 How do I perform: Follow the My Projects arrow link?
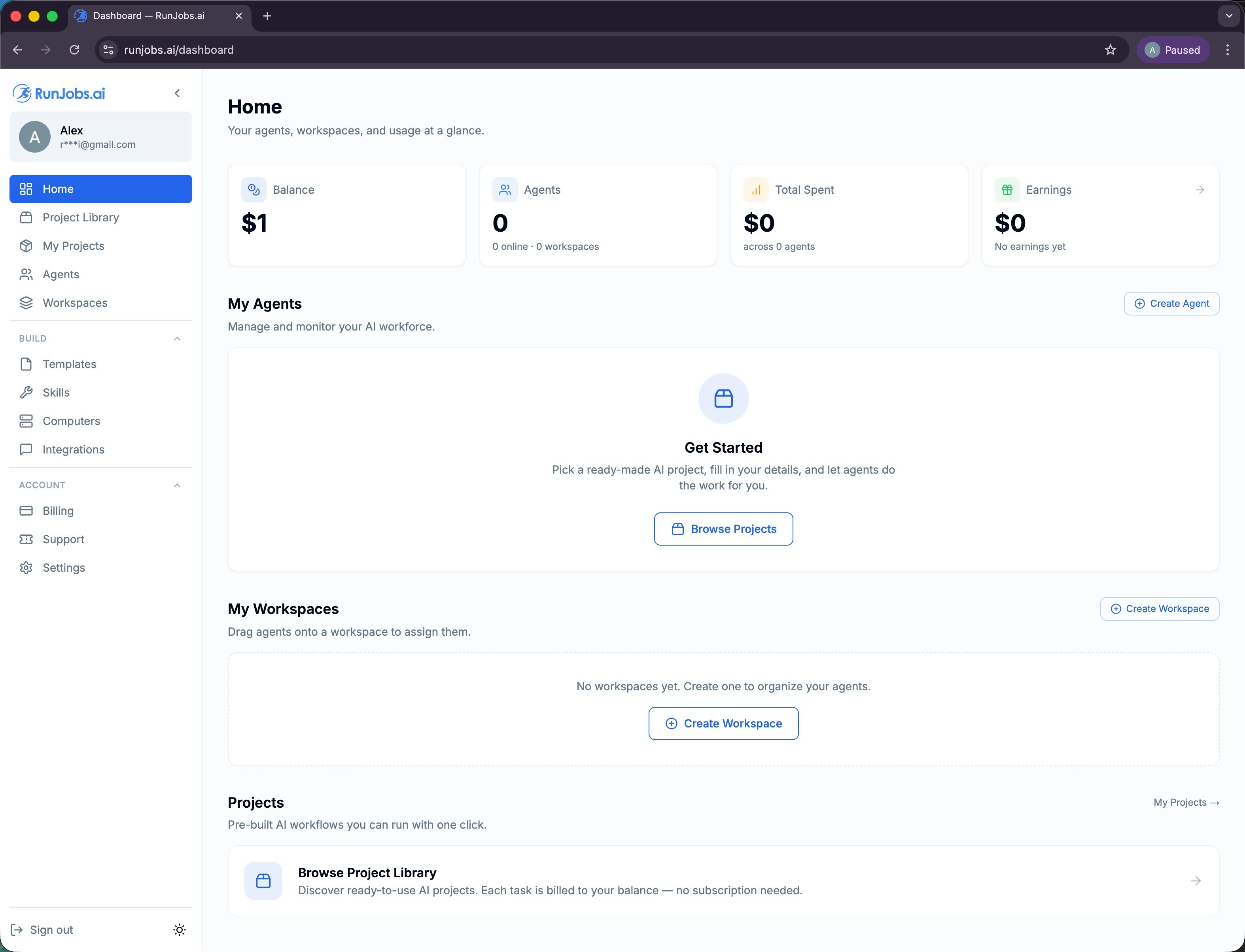[x=1186, y=803]
